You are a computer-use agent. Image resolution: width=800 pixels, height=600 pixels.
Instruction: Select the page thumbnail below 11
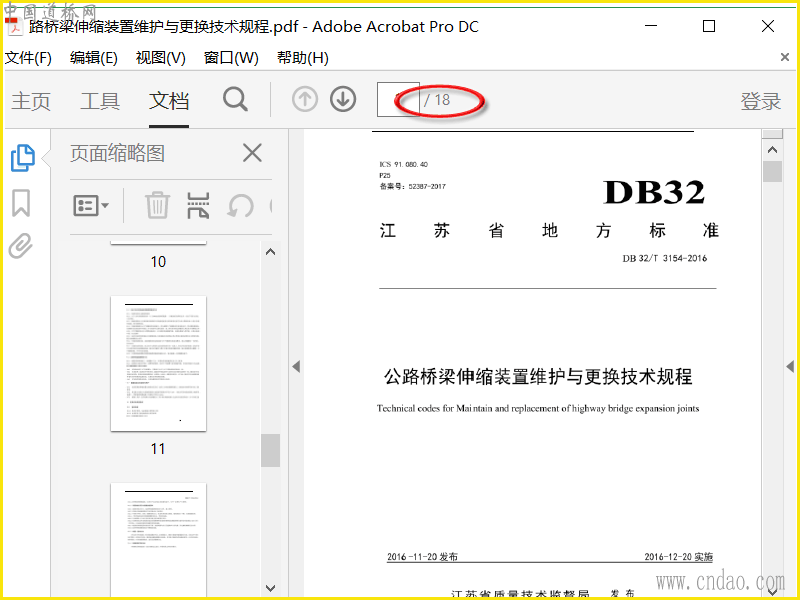point(158,541)
